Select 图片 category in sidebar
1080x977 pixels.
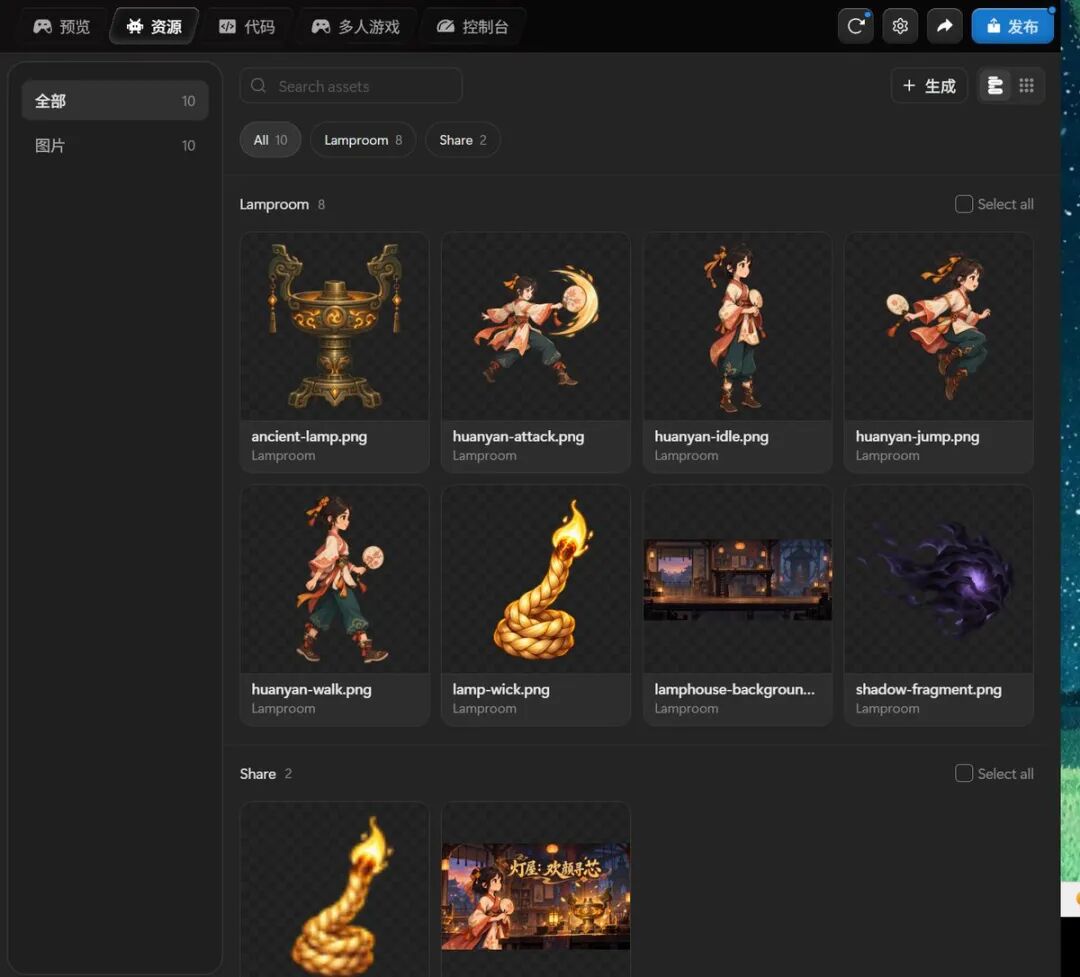coord(115,145)
